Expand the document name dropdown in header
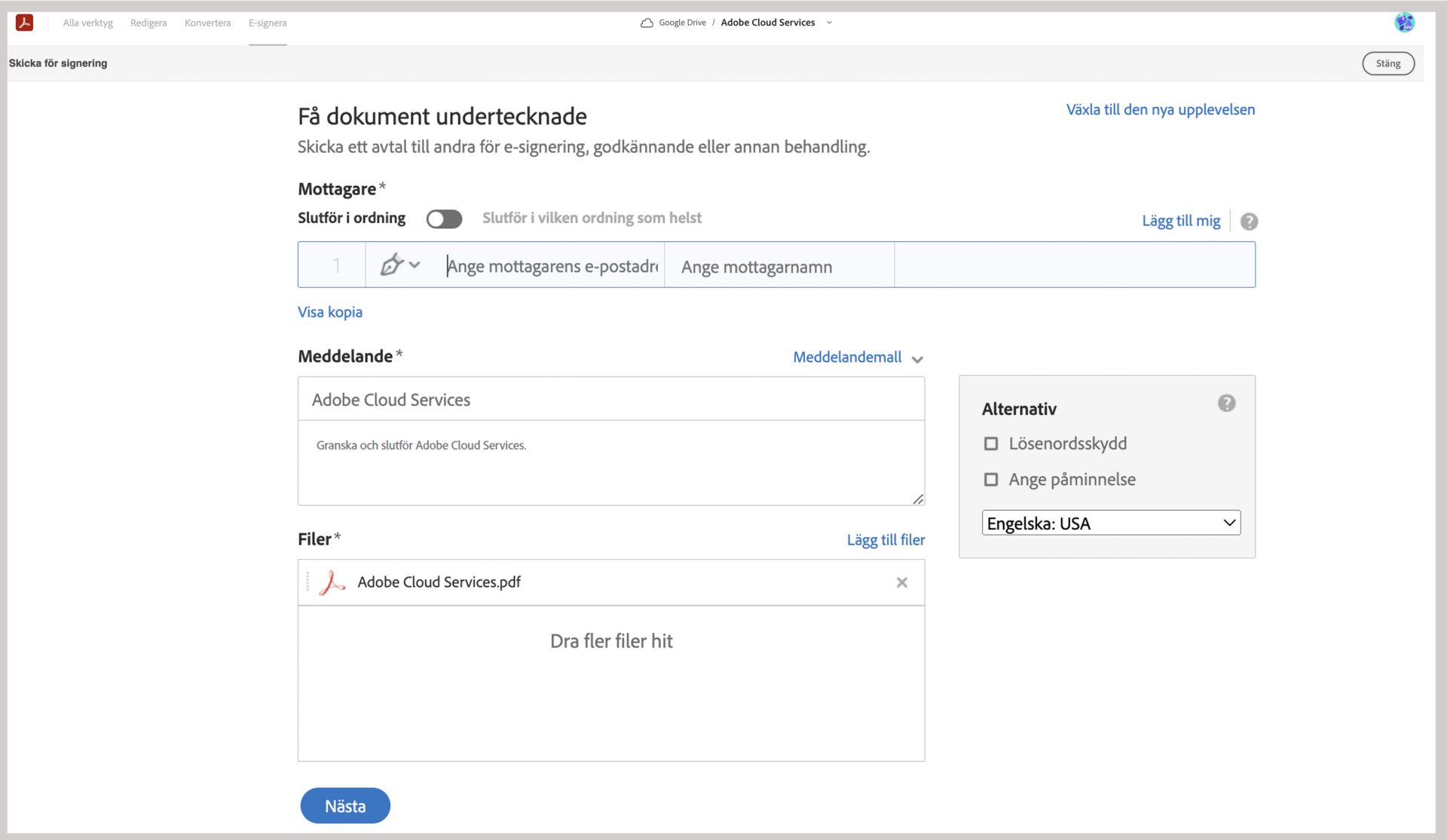This screenshot has height=840, width=1447. (829, 23)
